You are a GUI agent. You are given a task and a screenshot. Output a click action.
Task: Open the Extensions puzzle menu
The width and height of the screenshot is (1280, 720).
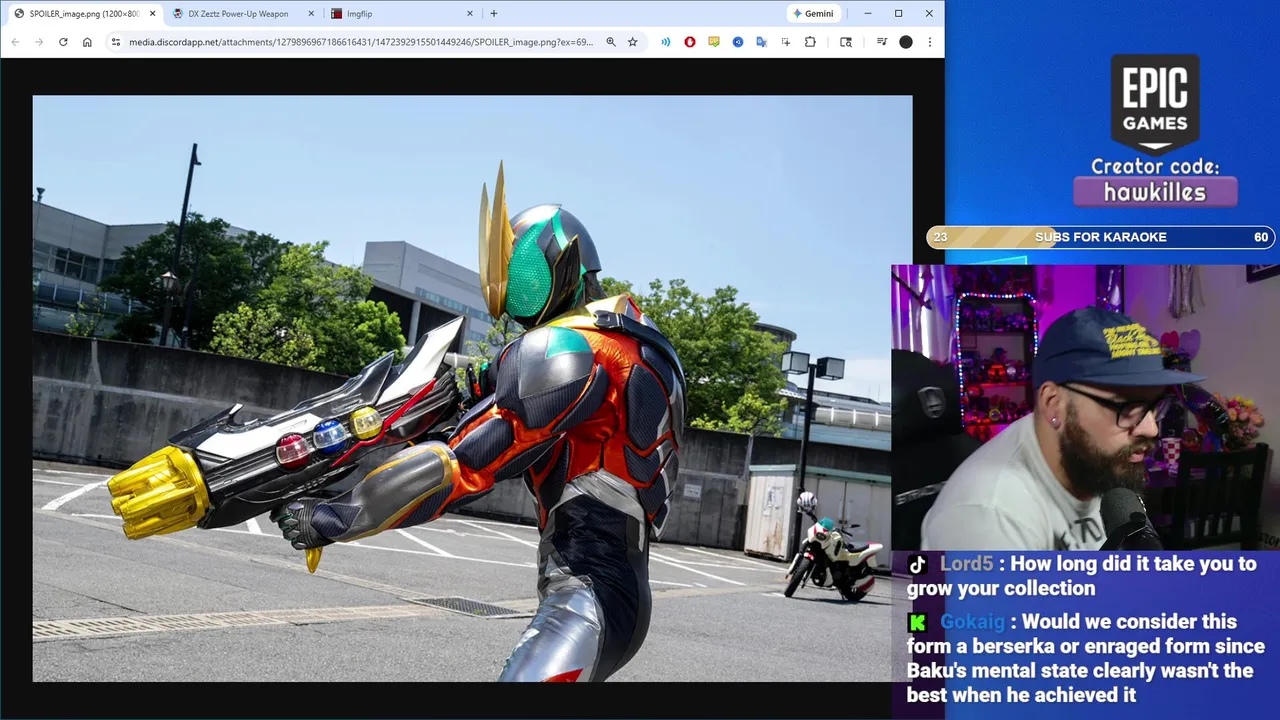point(810,42)
